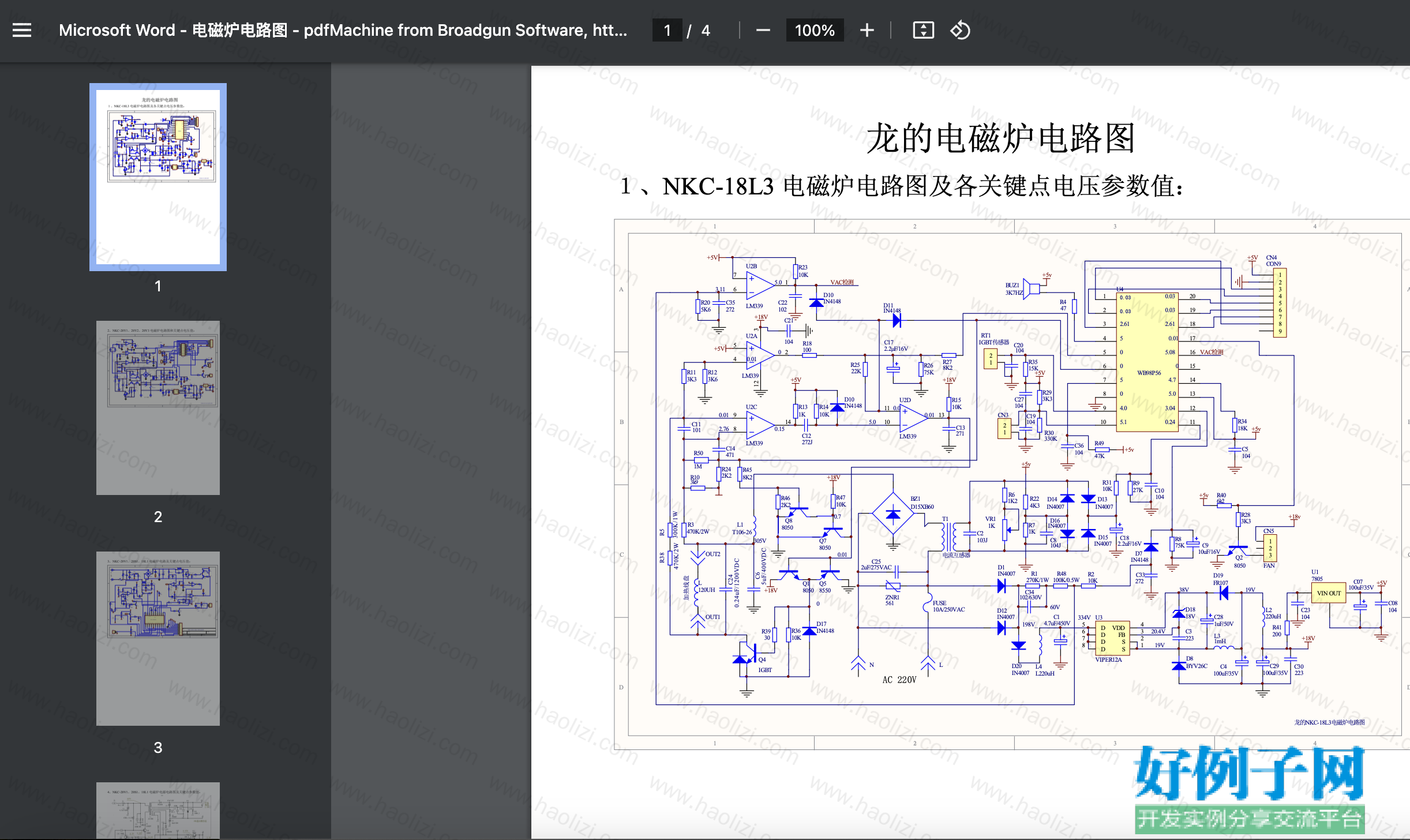Viewport: 1410px width, 840px height.
Task: Click the 100% zoom level field
Action: coord(815,30)
